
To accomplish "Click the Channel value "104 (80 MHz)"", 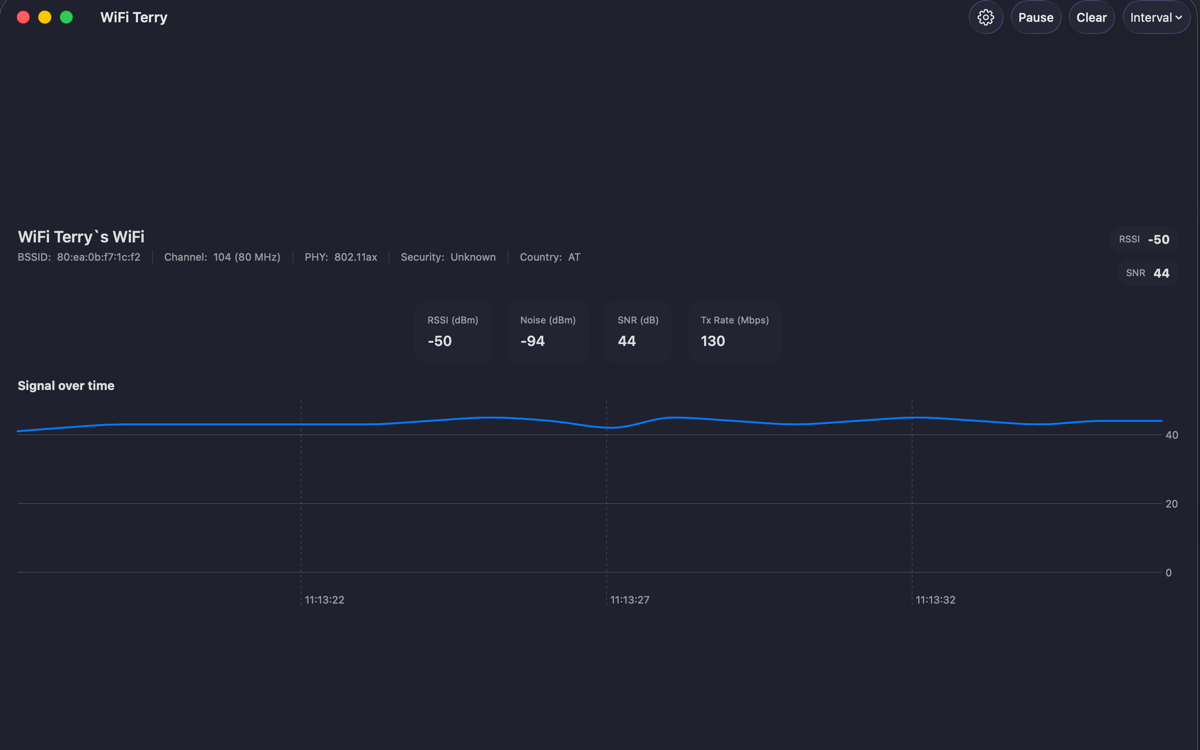I will click(x=247, y=257).
